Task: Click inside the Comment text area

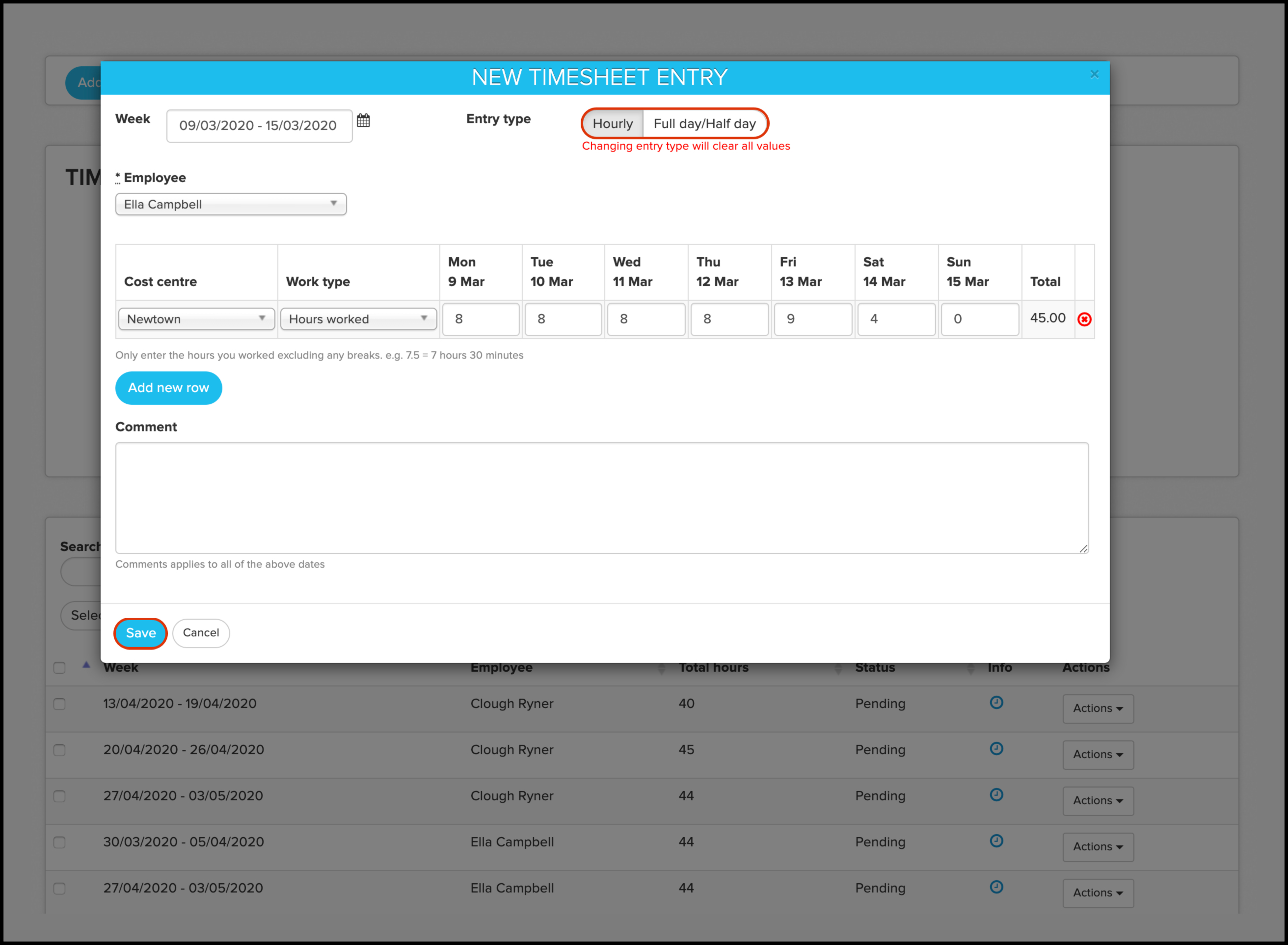Action: 601,498
